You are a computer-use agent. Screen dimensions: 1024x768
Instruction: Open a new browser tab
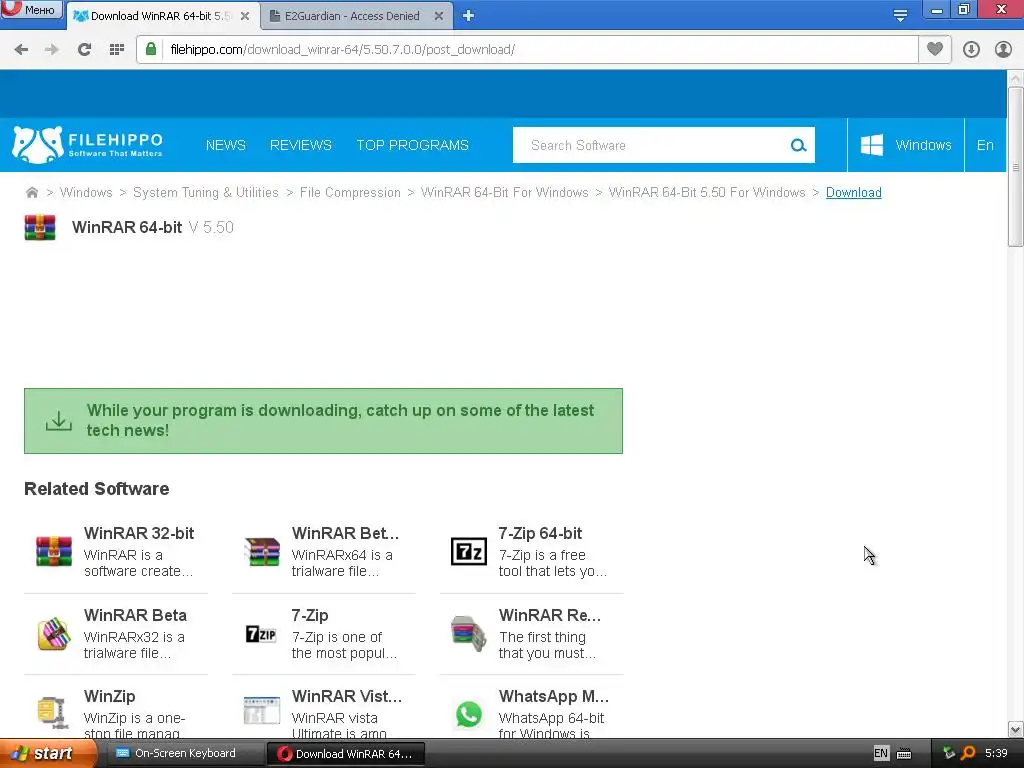[468, 16]
